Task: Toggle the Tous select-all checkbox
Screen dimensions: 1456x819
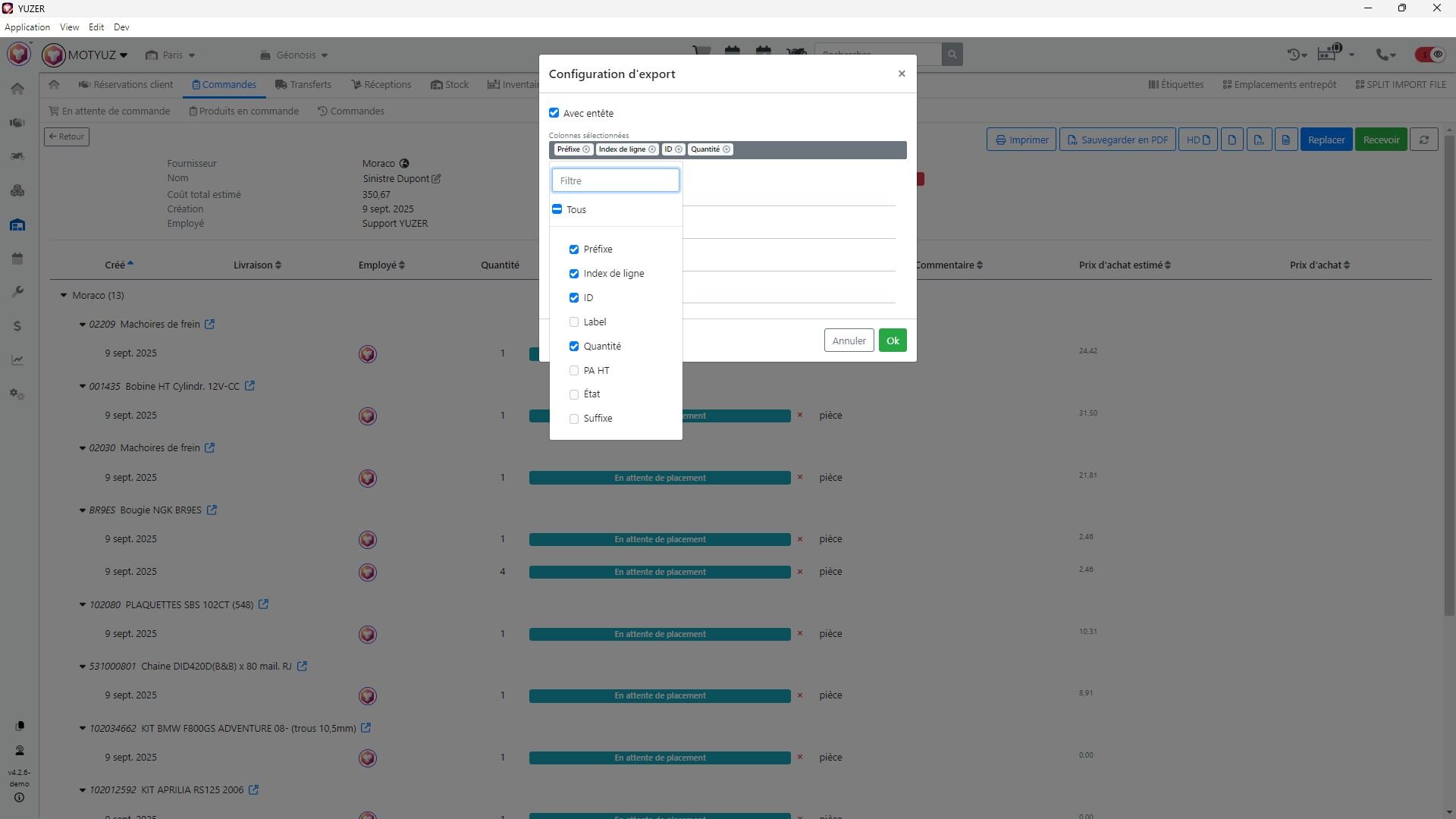Action: pos(557,209)
